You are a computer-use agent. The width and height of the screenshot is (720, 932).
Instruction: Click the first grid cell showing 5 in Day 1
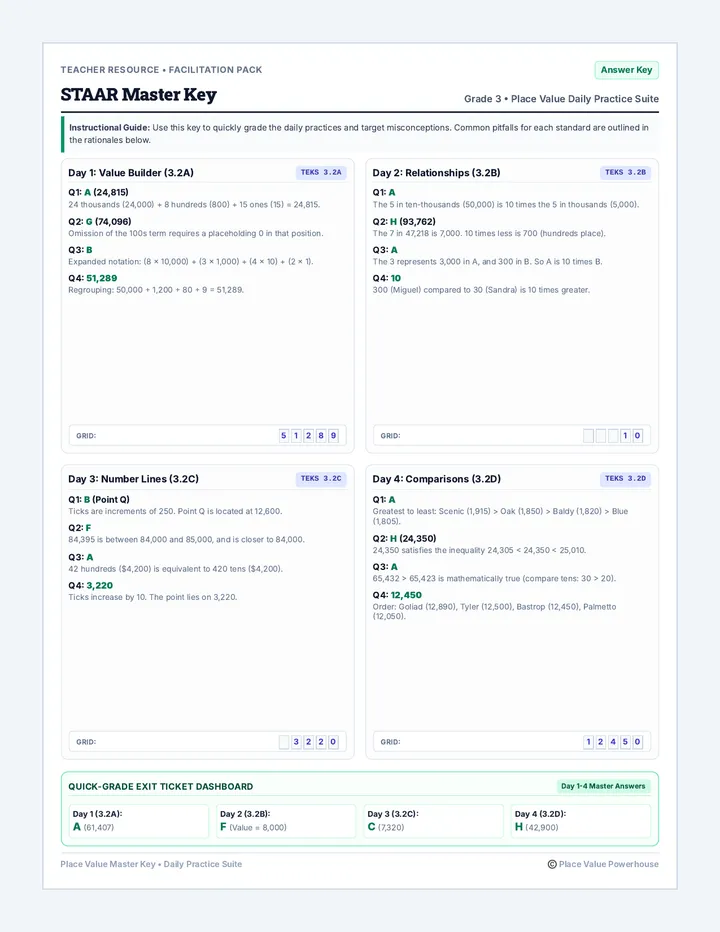point(284,436)
